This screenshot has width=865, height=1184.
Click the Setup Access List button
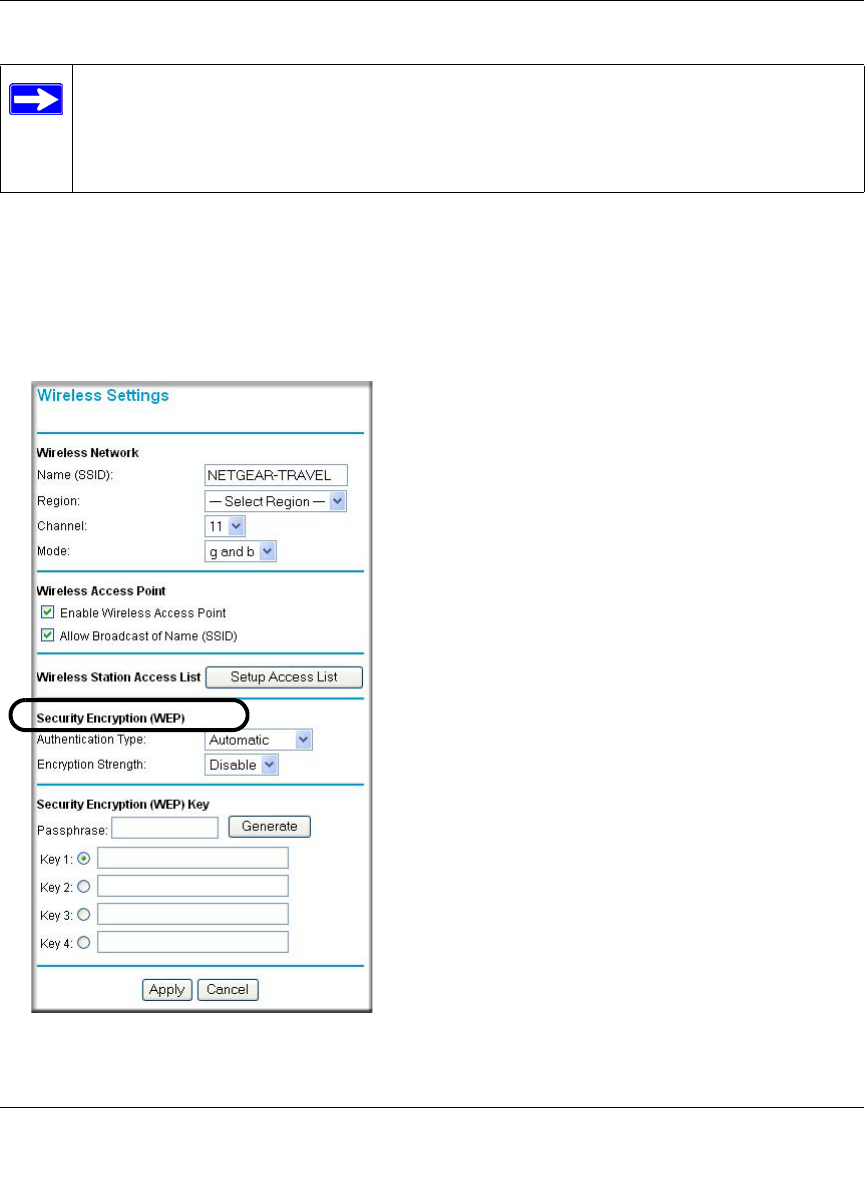pyautogui.click(x=284, y=677)
